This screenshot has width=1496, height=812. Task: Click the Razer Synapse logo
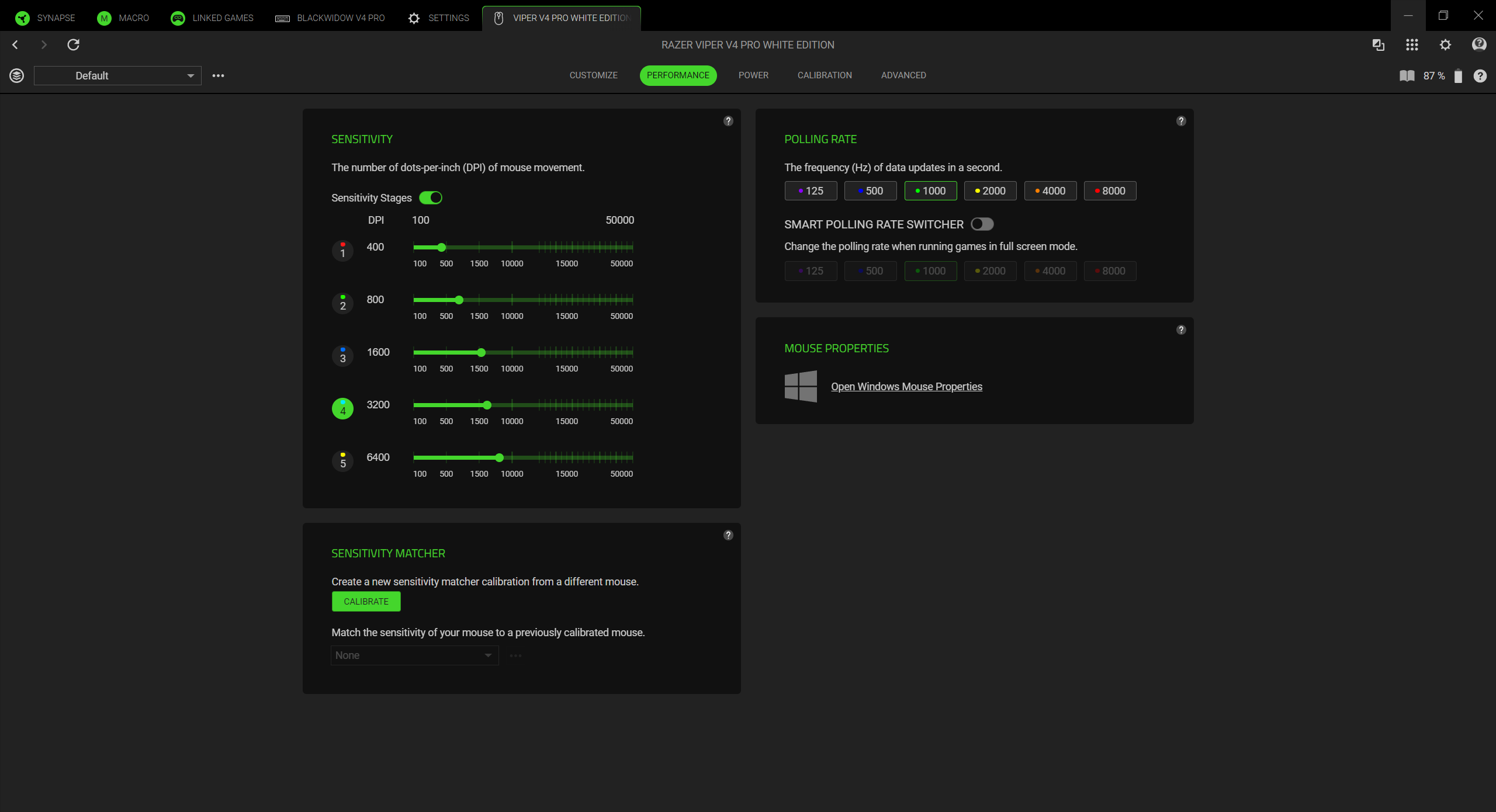pyautogui.click(x=22, y=18)
